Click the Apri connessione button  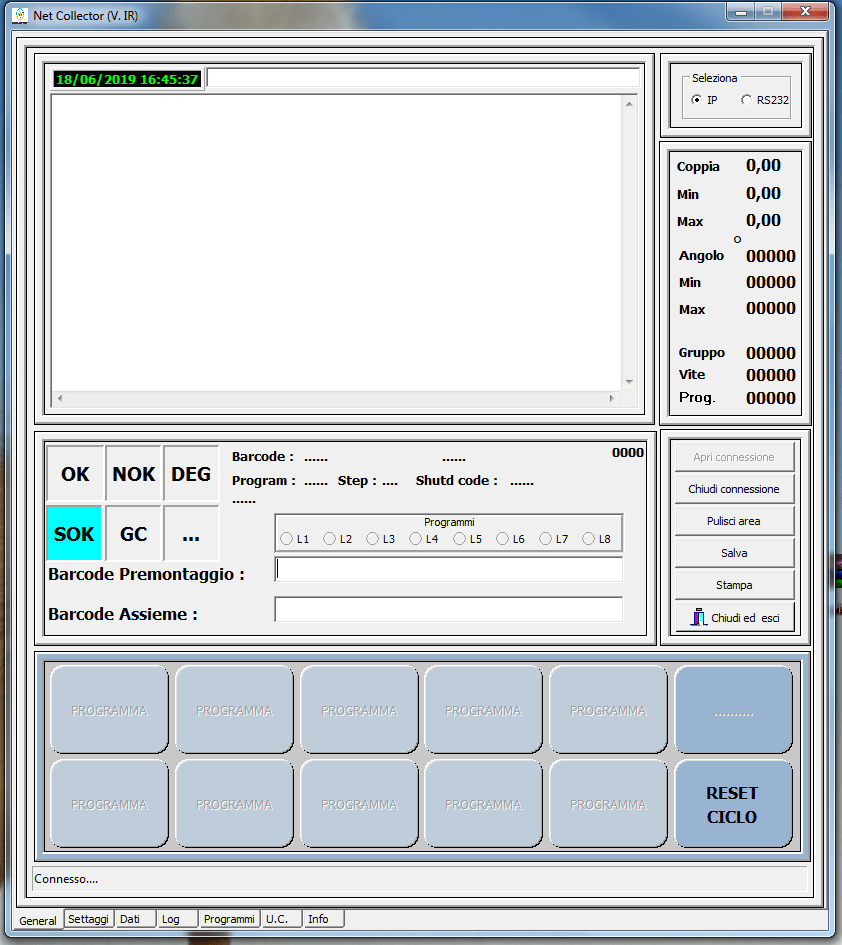(x=734, y=457)
